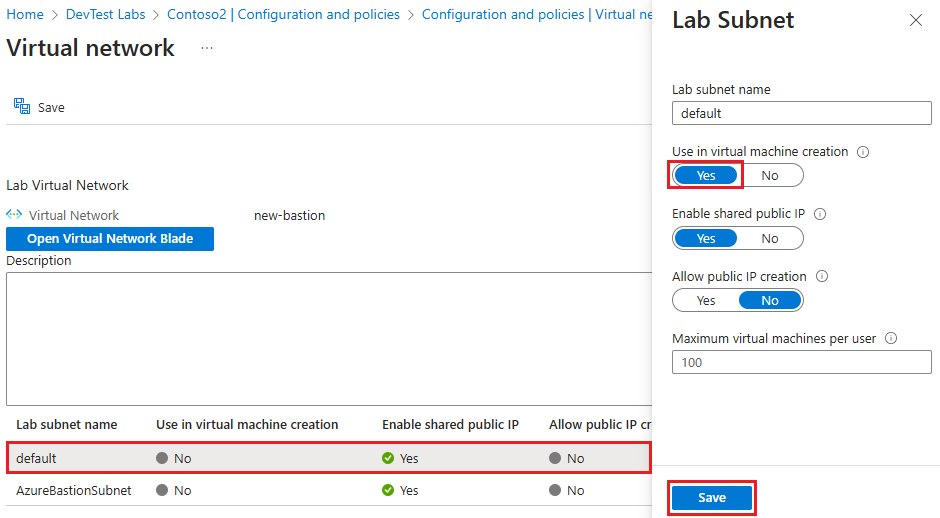Open the ellipsis menu beside Virtual network title
This screenshot has width=940, height=518.
point(207,48)
